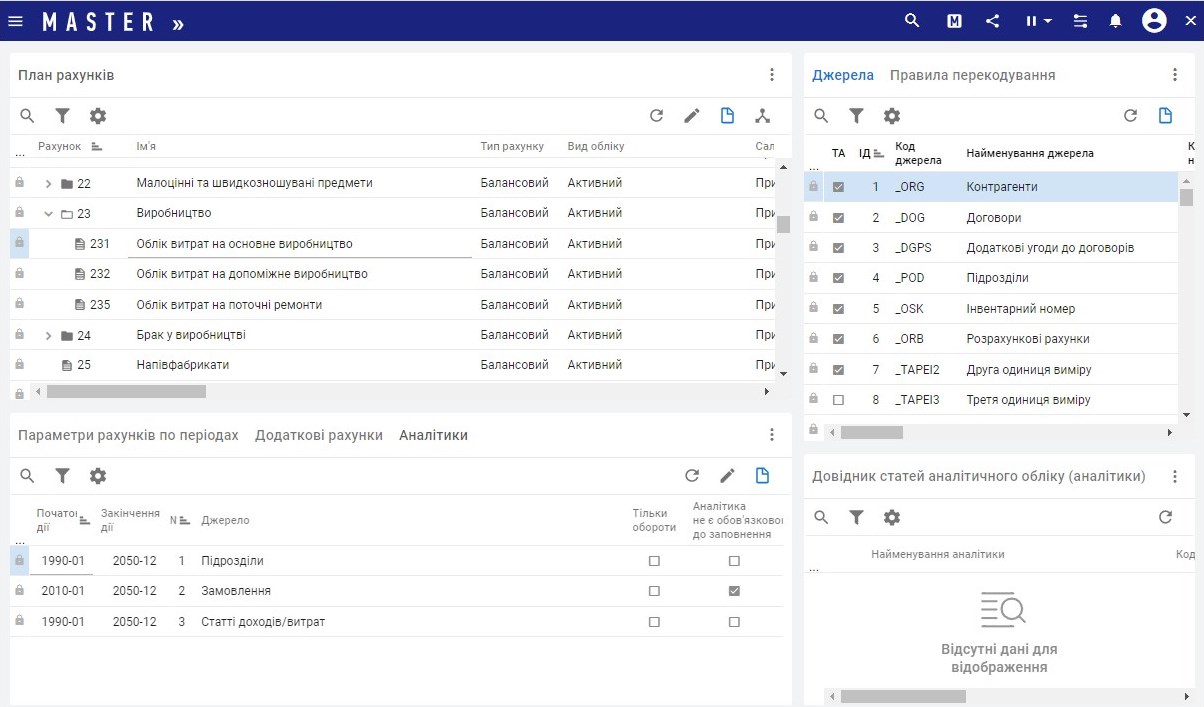Open План рахунків panel three-dot menu
Screen dimensions: 1204x707
tap(772, 75)
